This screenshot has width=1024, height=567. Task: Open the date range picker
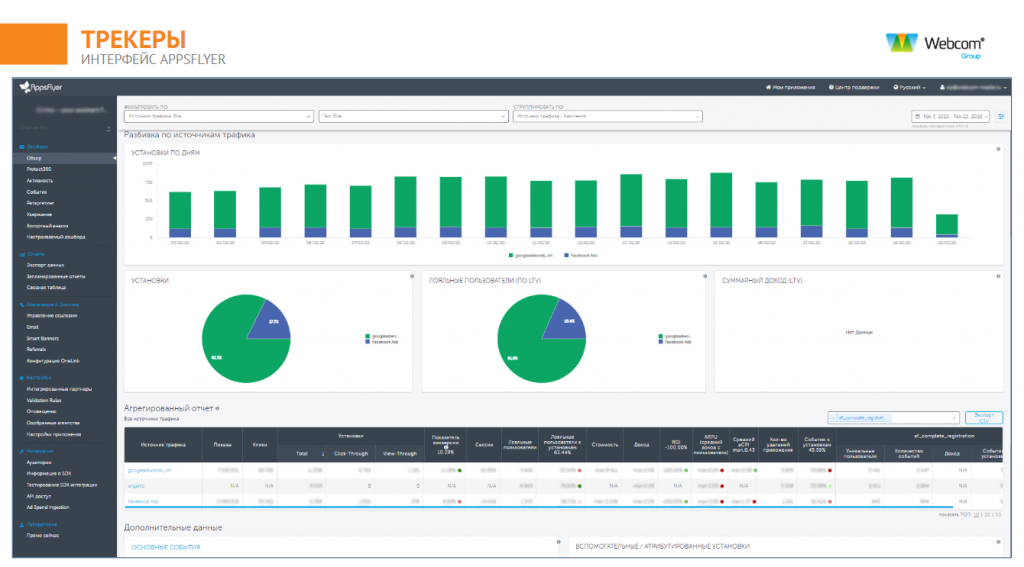point(949,116)
